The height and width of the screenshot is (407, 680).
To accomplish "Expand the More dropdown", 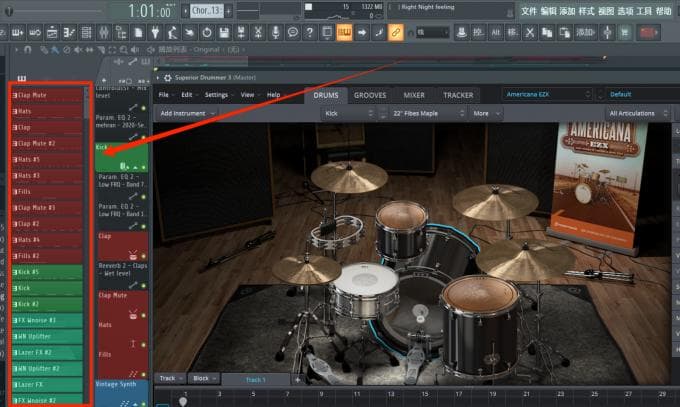I will point(486,113).
